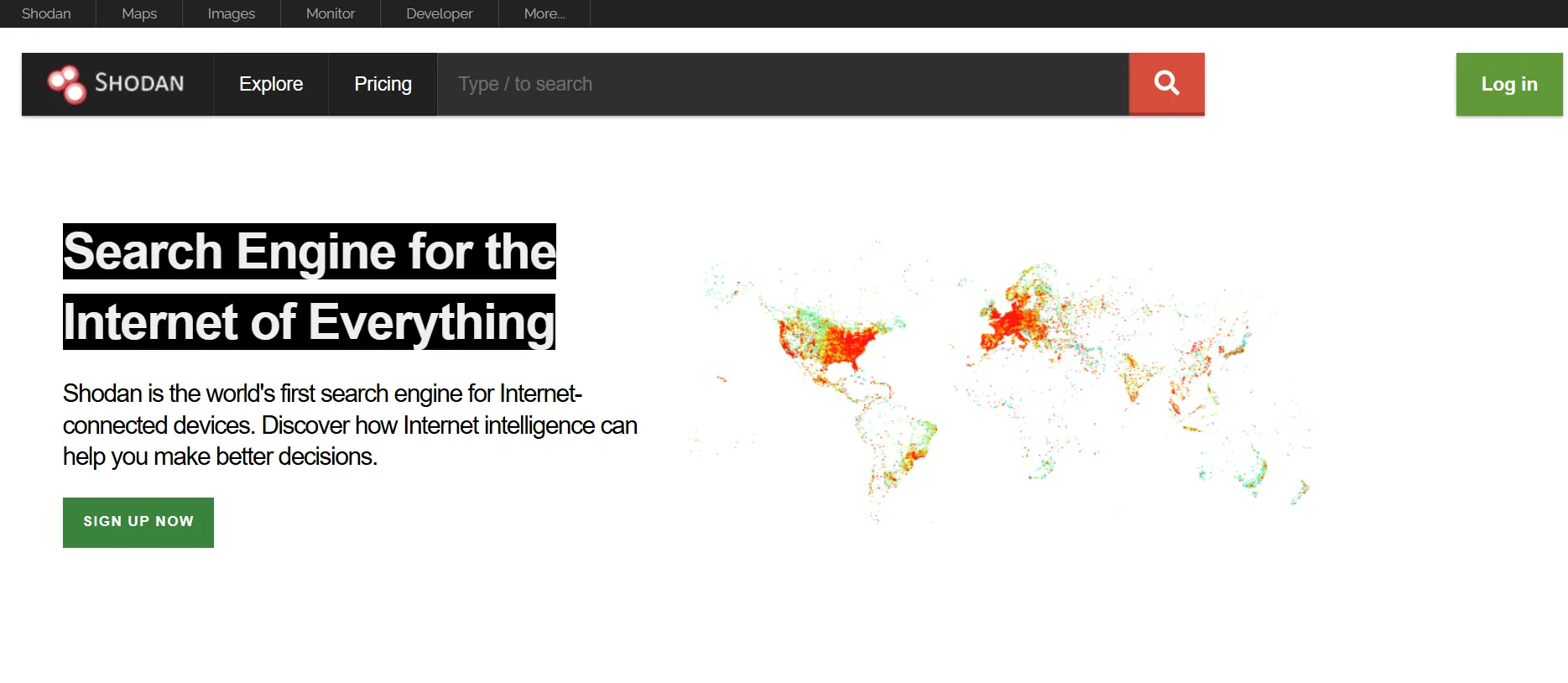
Task: Click the 'Shodan is the world's first' paragraph
Action: (x=350, y=425)
